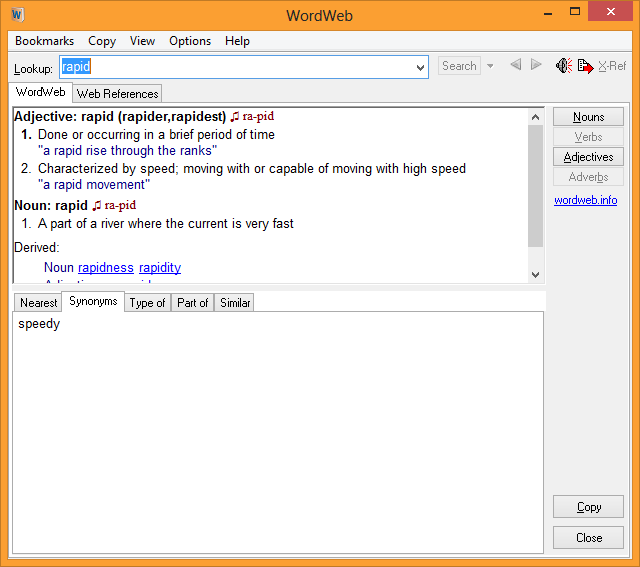
Task: Click definition pane scroll up arrow
Action: [x=535, y=118]
